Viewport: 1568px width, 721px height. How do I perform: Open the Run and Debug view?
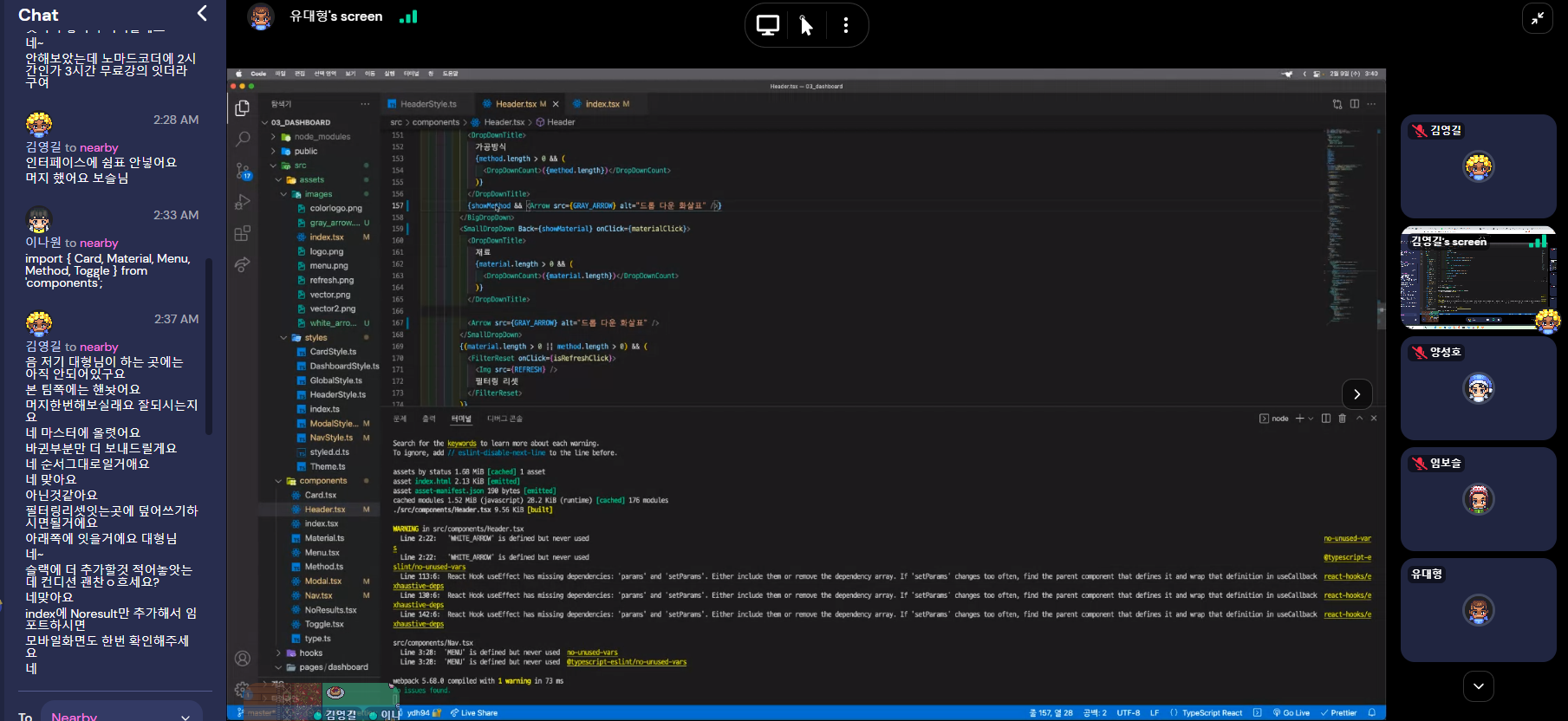pos(243,202)
